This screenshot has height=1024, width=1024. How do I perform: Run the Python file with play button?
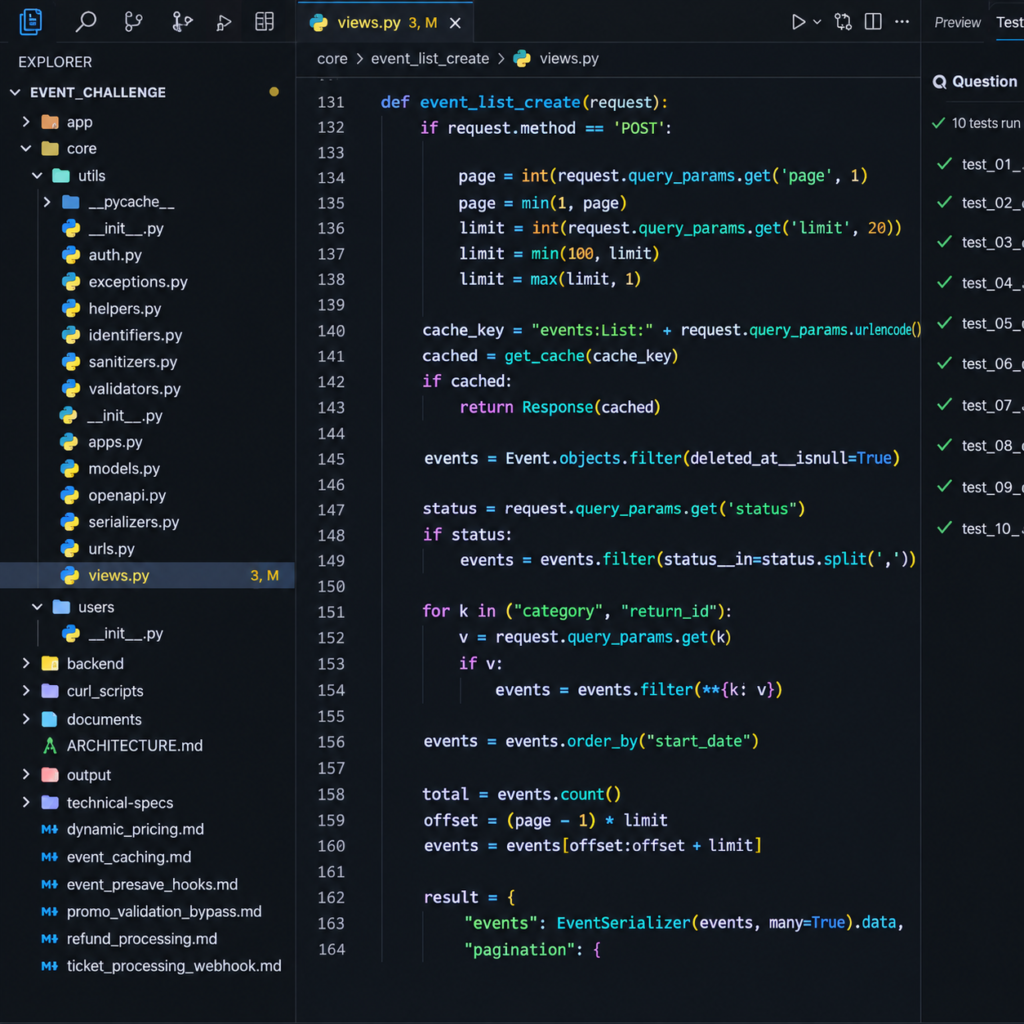coord(798,22)
